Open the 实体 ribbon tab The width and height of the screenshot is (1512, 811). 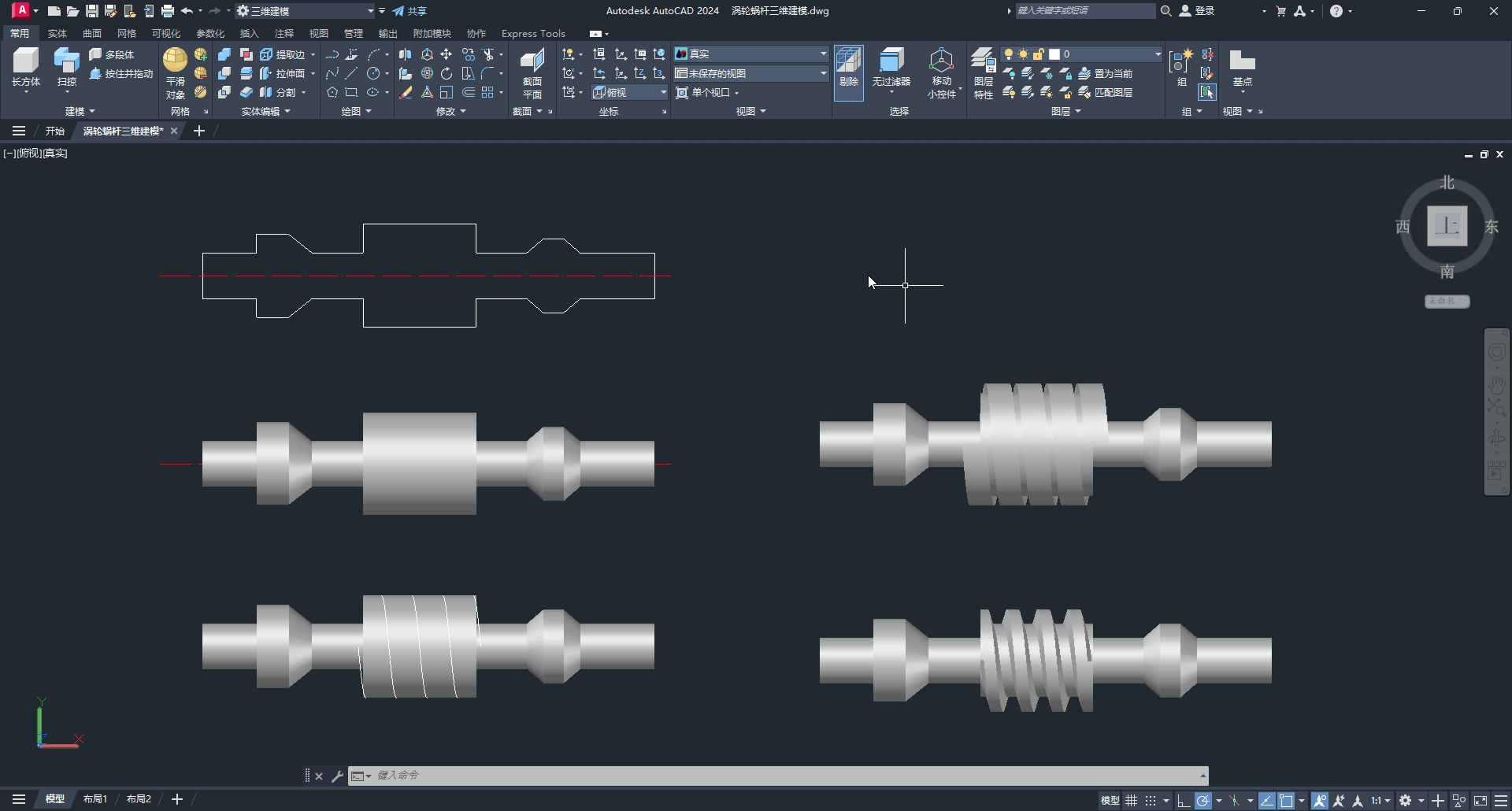coord(57,33)
